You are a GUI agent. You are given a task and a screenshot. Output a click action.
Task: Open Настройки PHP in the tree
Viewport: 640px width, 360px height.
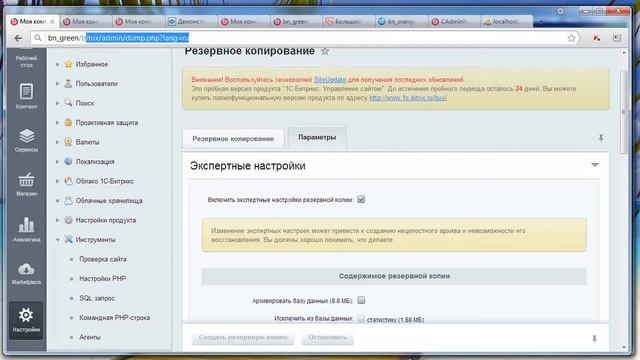[x=102, y=279]
